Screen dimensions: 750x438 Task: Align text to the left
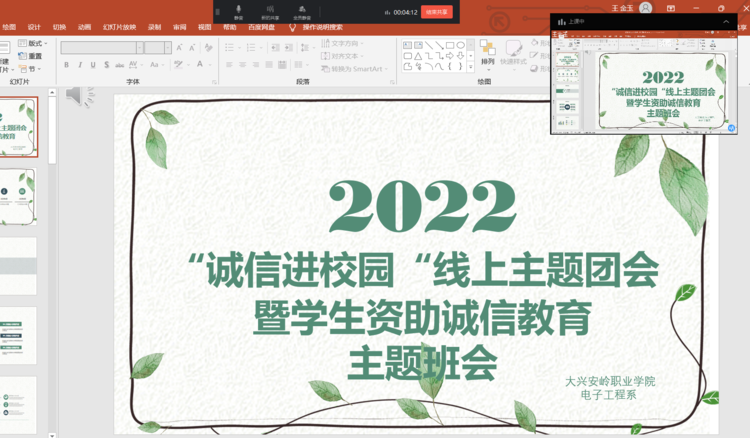point(229,65)
